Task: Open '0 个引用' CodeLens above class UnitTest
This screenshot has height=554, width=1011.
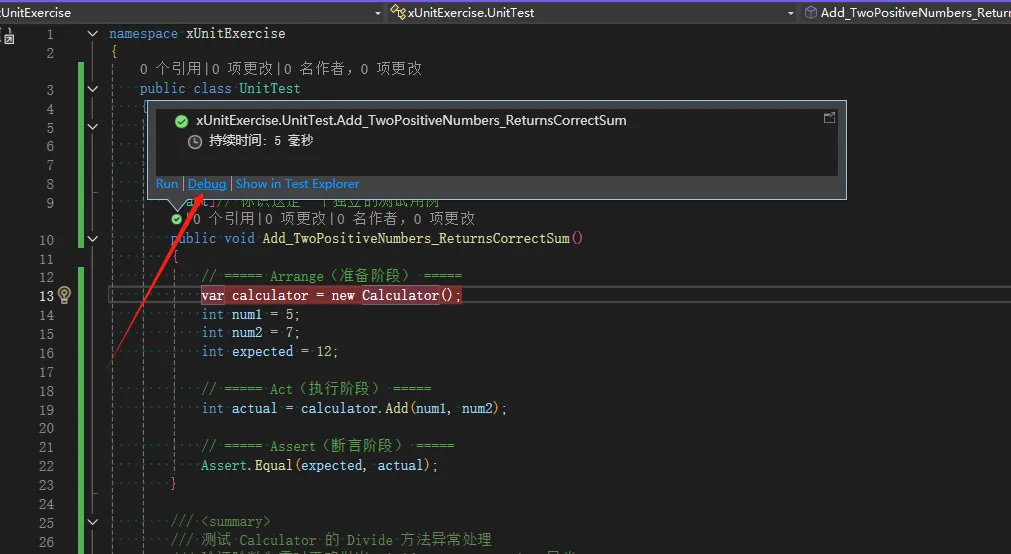Action: tap(171, 68)
